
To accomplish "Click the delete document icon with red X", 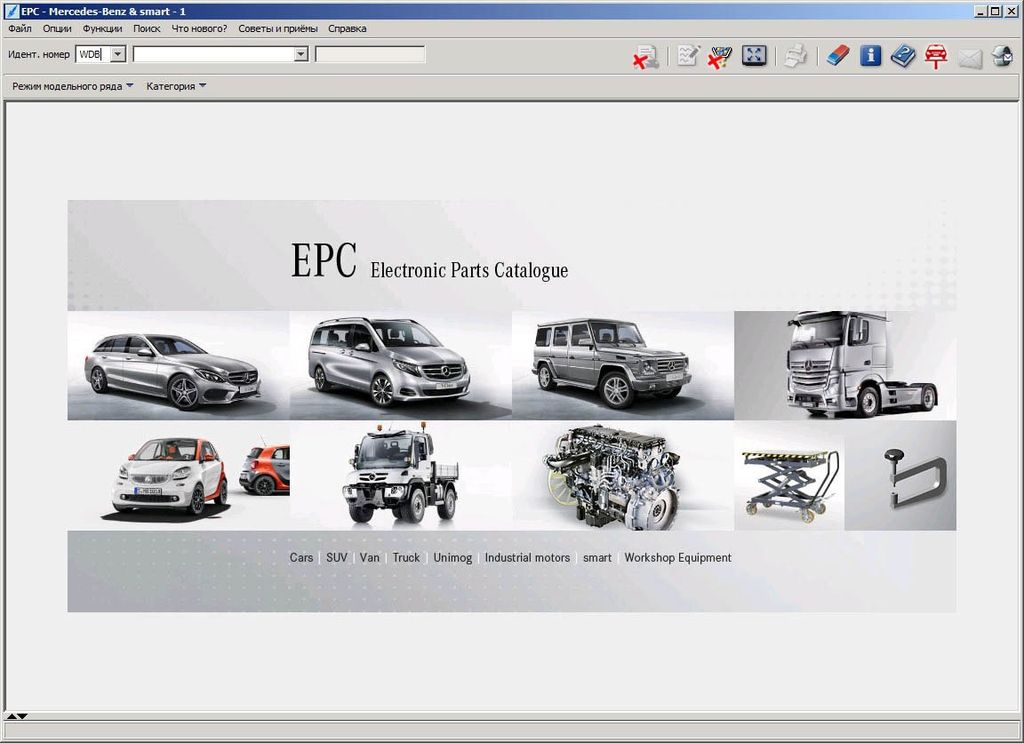I will point(645,56).
